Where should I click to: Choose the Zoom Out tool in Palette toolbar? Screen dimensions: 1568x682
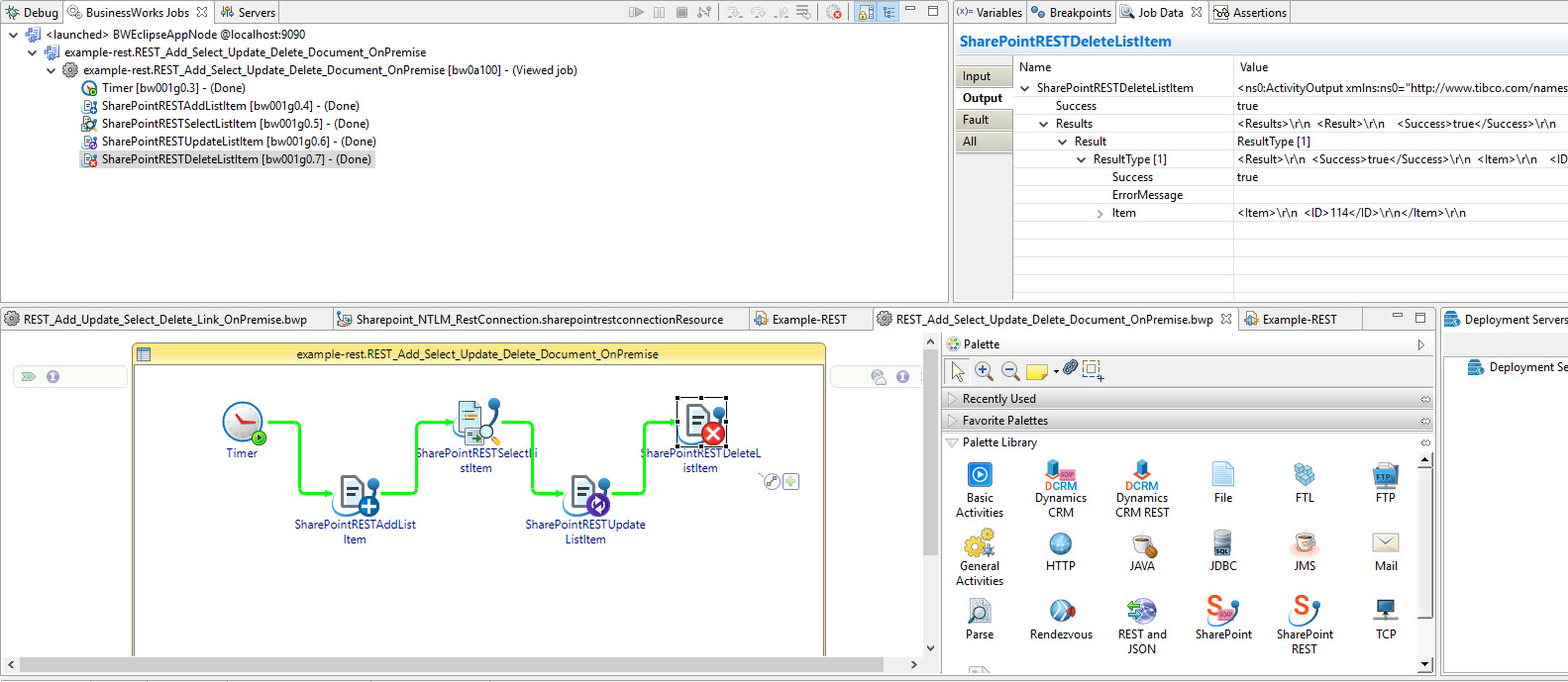coord(1010,370)
